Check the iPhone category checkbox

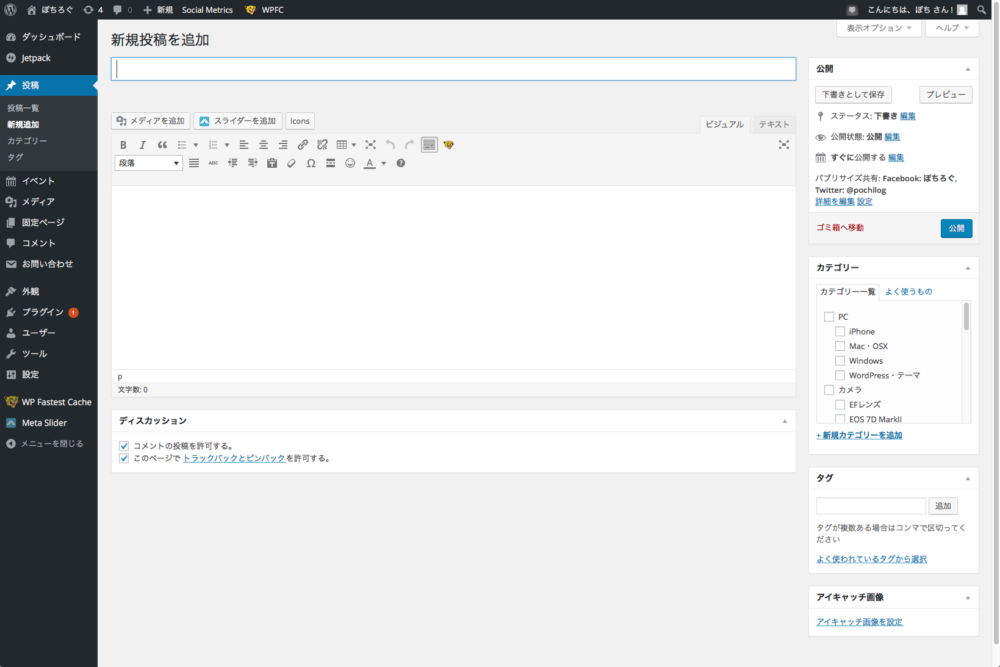[x=840, y=331]
